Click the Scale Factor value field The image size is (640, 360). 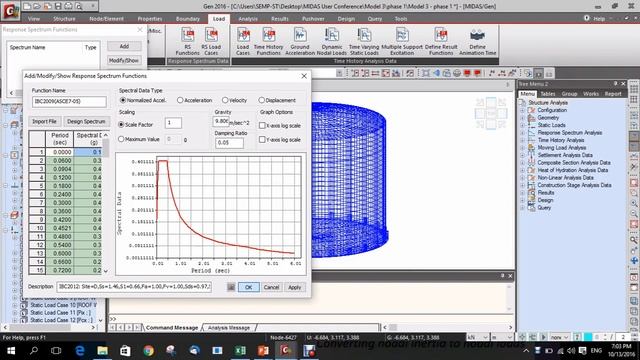(x=173, y=122)
